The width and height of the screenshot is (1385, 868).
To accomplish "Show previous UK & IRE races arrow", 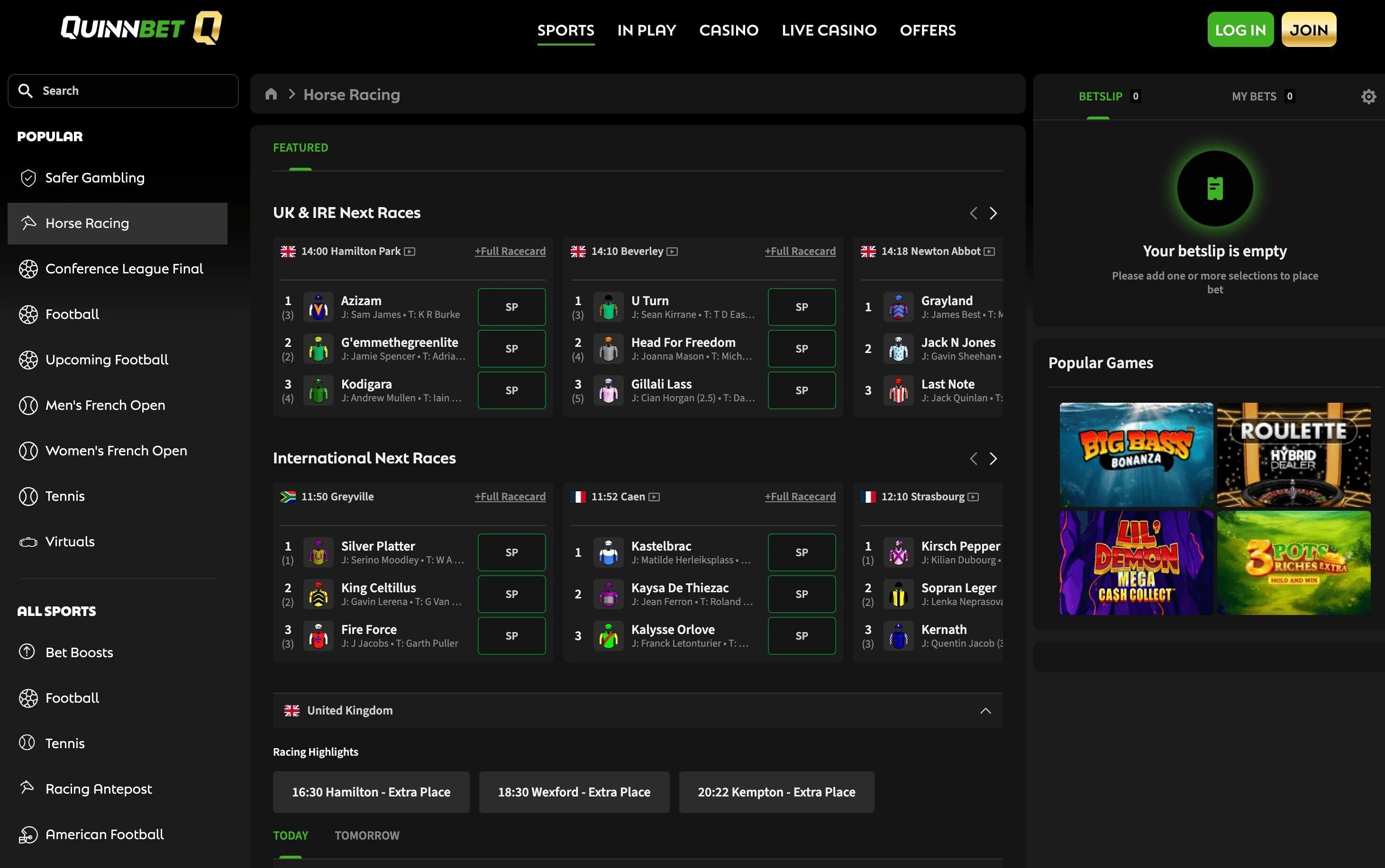I will (973, 213).
